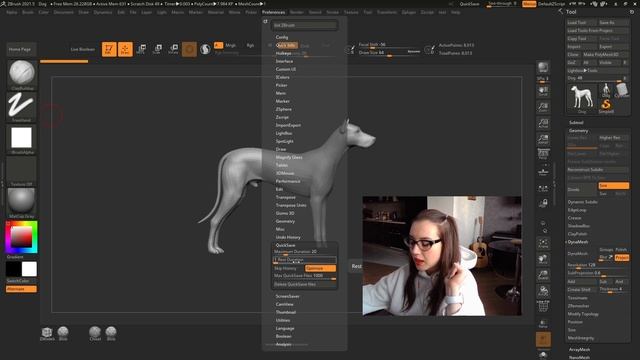Click the BPR render icon
Viewport: 640px width, 360px height.
coord(543,67)
